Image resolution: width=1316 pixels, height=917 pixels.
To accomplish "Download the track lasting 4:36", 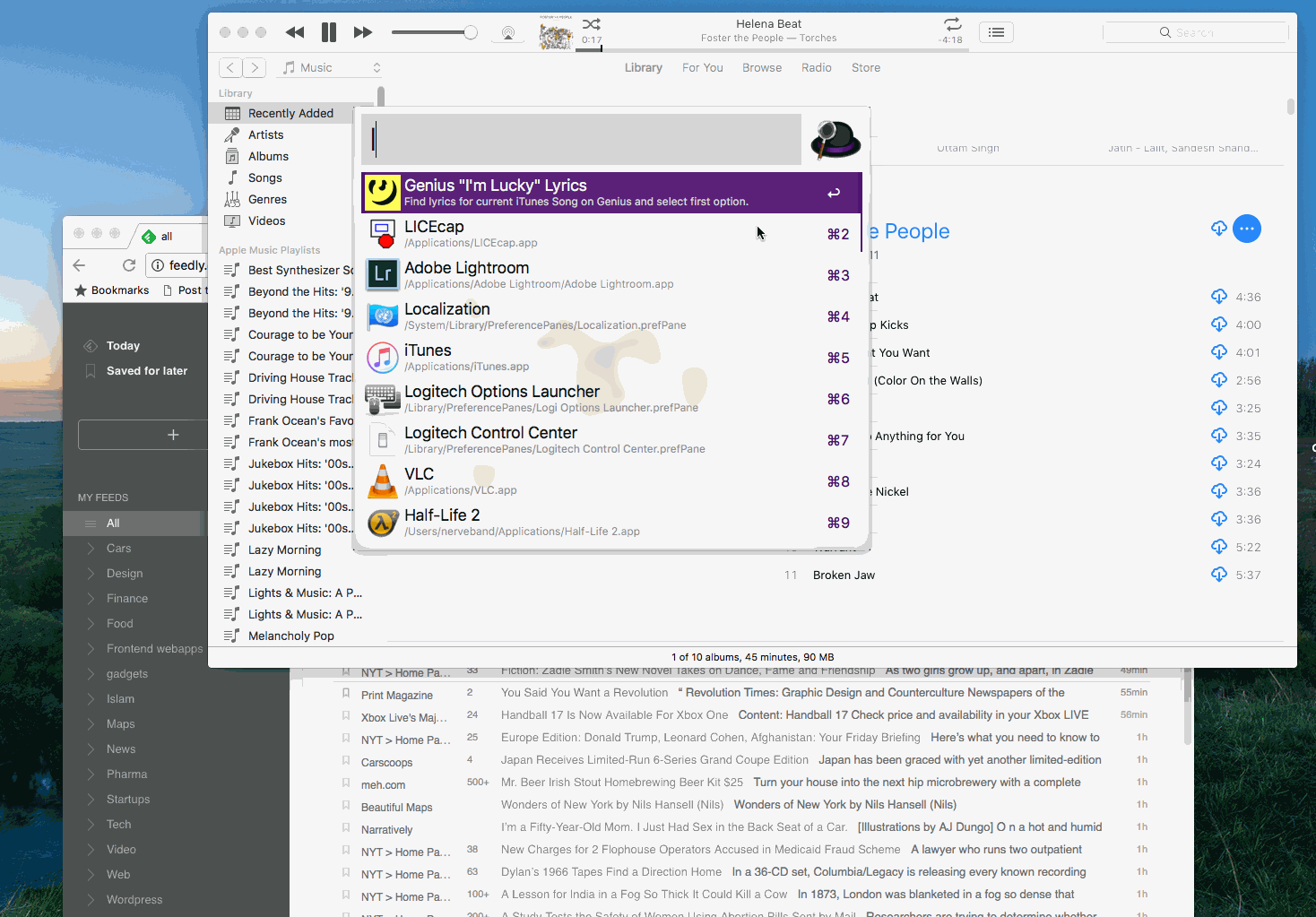I will click(x=1219, y=297).
